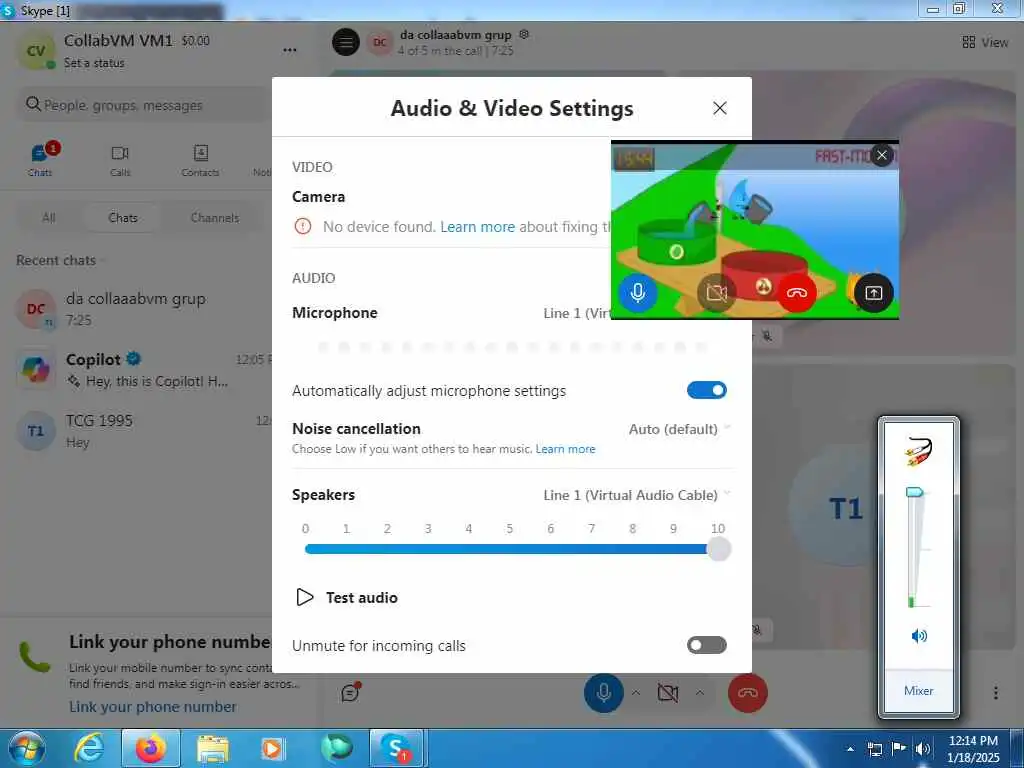
Task: Select the Channels filter pill
Action: click(215, 218)
